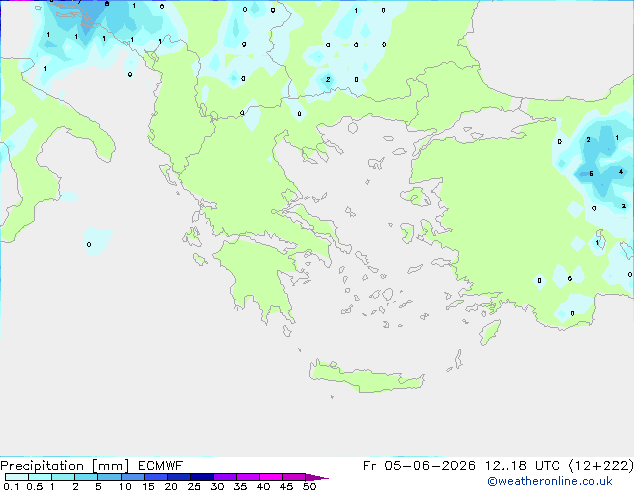Click the "4" precipitation value over Turkey
Screen dimensions: 634x490
point(621,172)
